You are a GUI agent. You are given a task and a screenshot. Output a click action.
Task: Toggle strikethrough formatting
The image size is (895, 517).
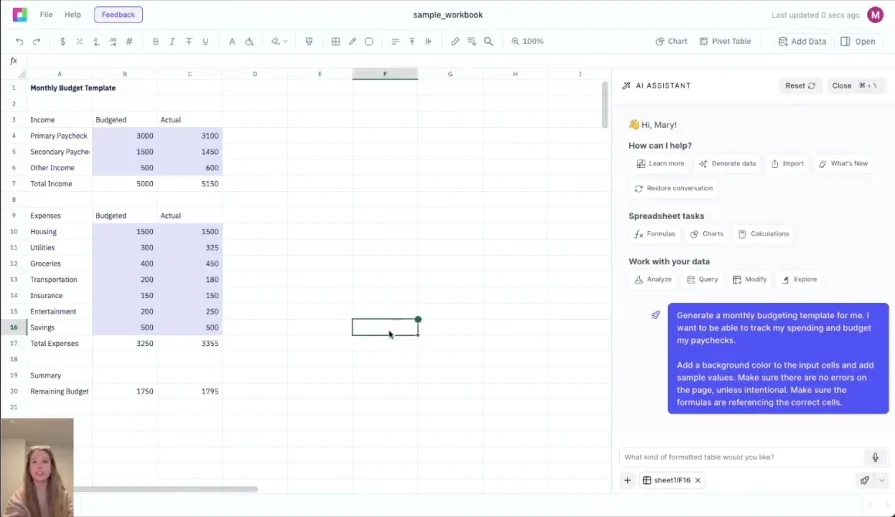pos(189,42)
